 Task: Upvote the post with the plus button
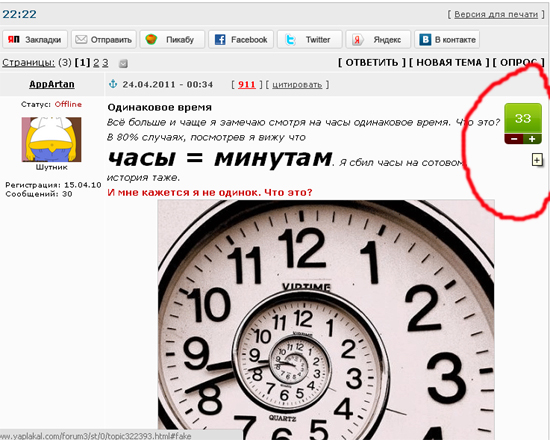tap(532, 139)
